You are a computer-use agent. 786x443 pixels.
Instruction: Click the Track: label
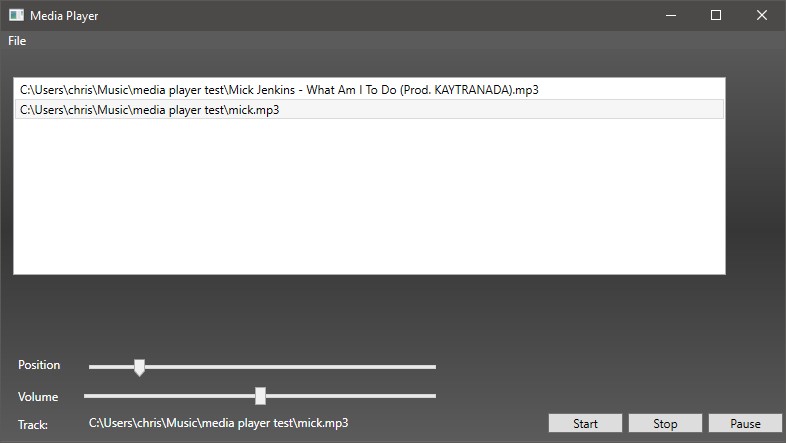(x=33, y=425)
